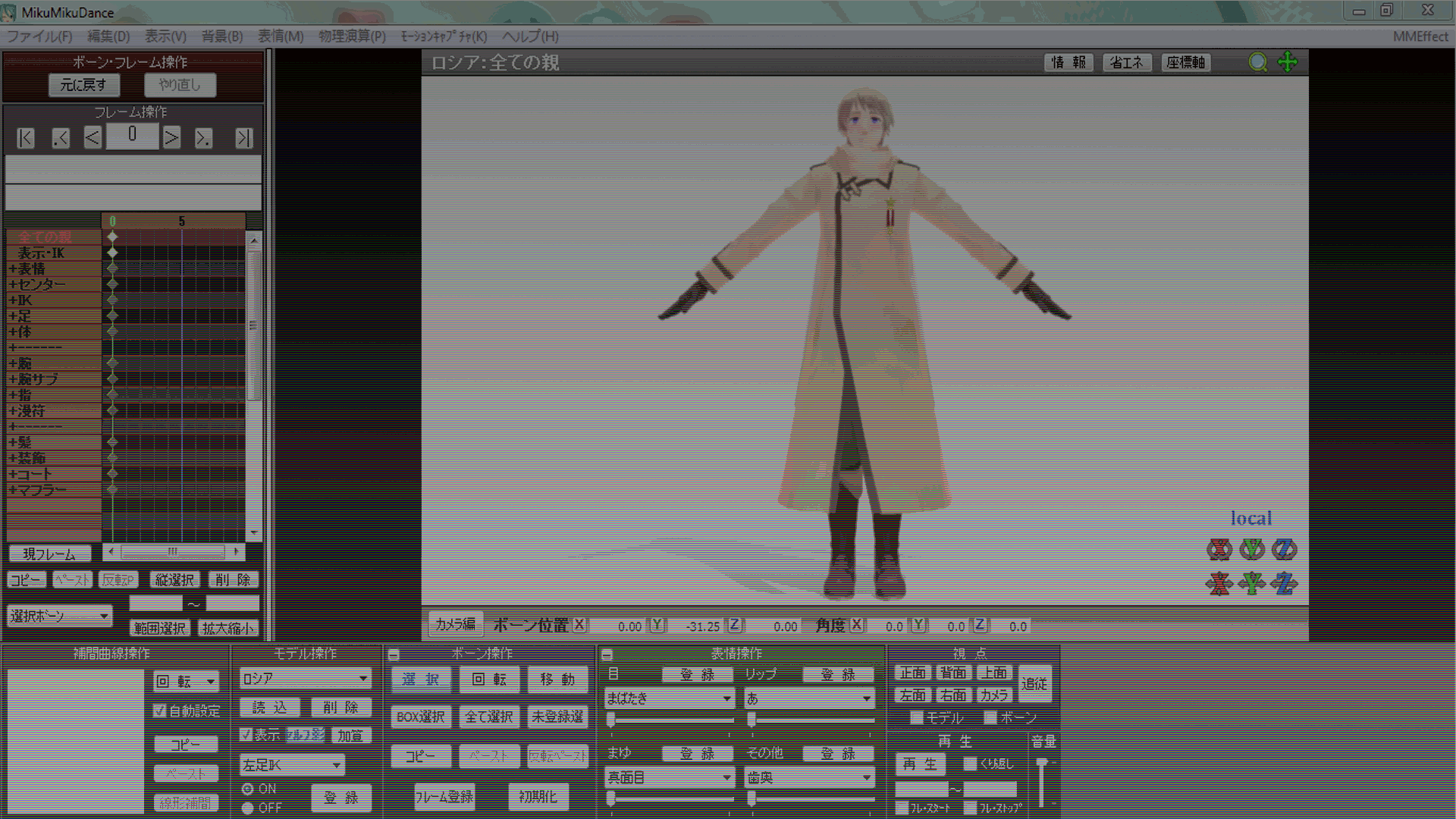Toggle model 表示 checkbox
This screenshot has width=1456, height=819.
pos(246,735)
